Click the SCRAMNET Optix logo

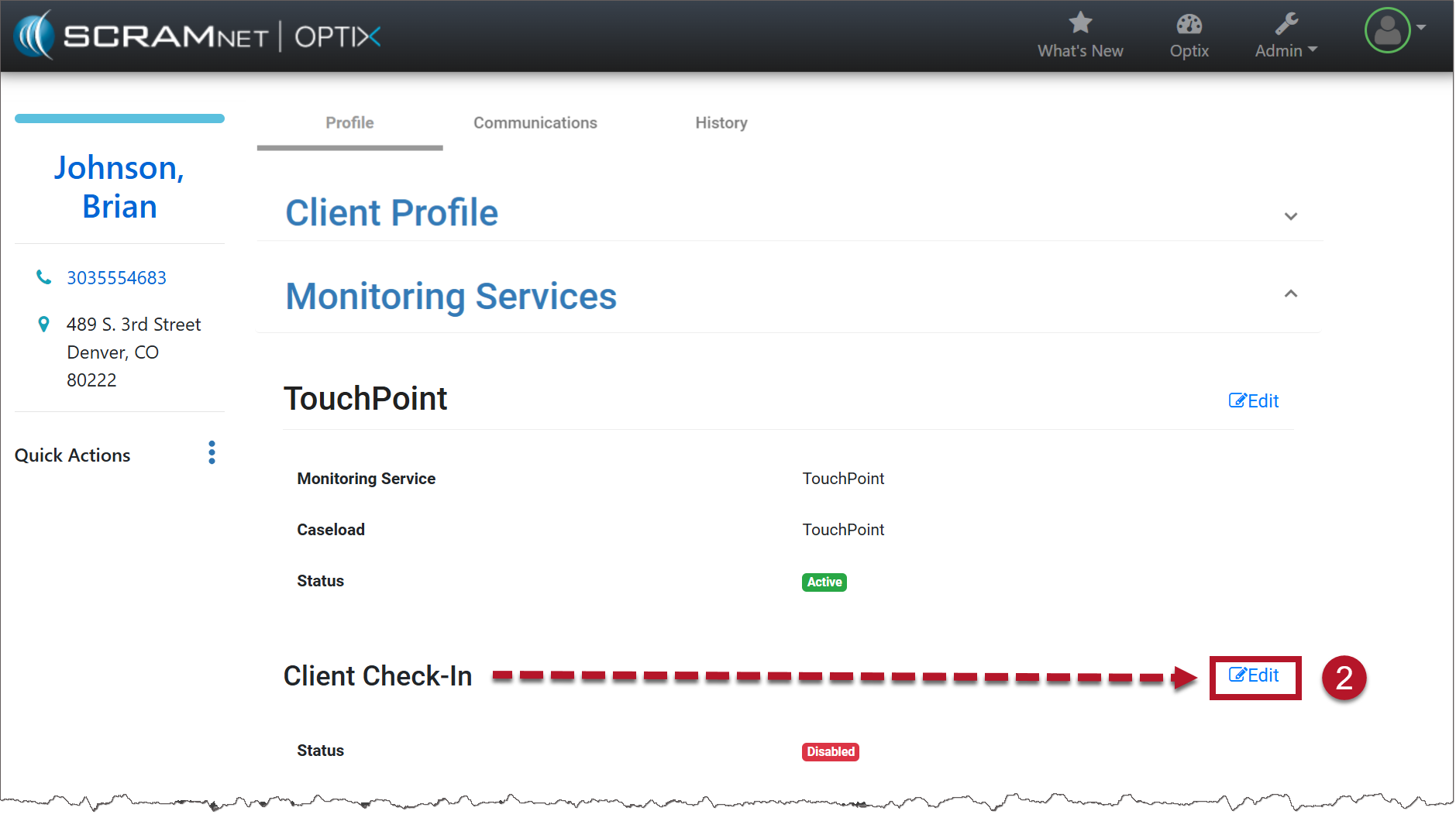pos(198,36)
